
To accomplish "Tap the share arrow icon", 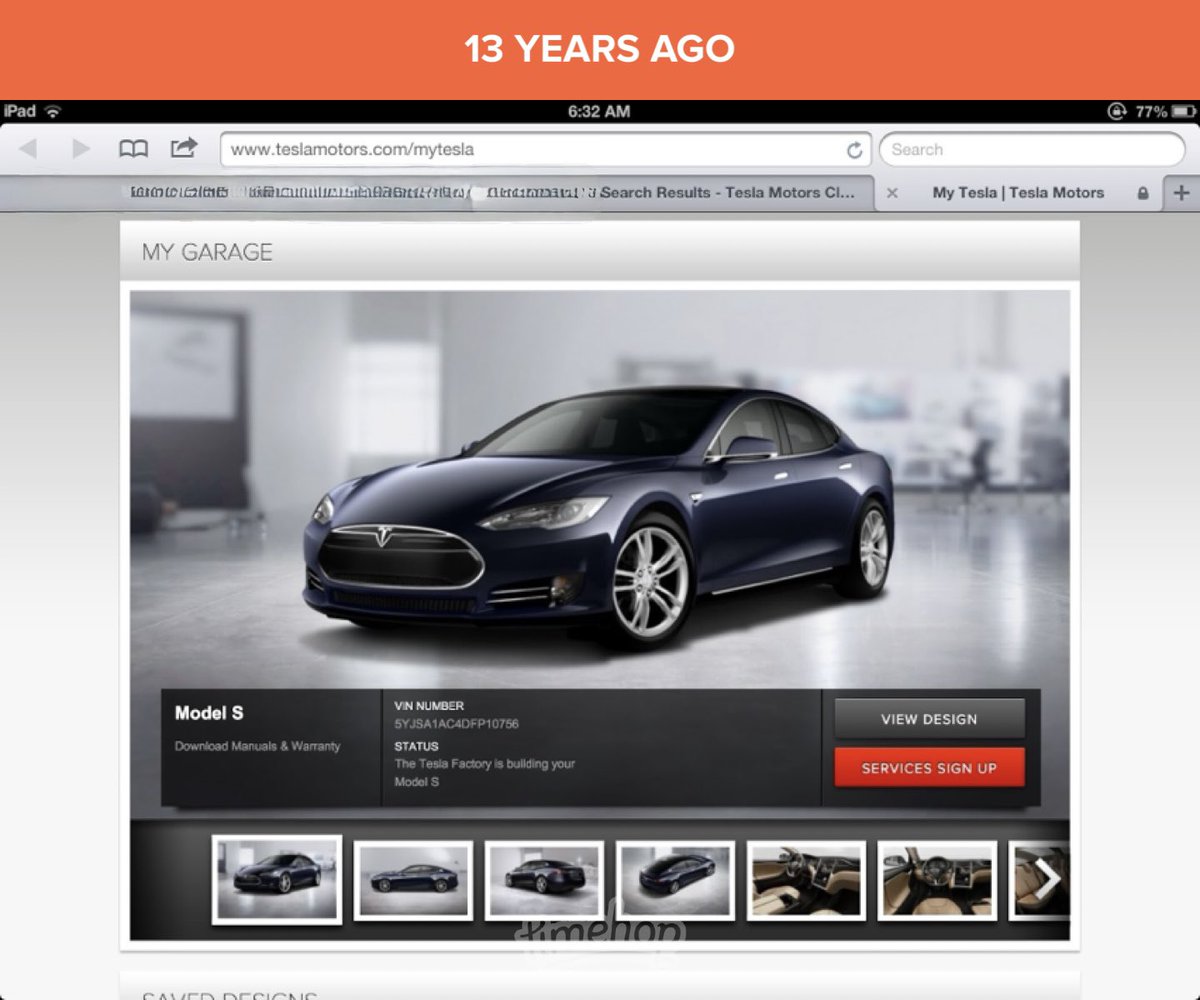I will 184,148.
